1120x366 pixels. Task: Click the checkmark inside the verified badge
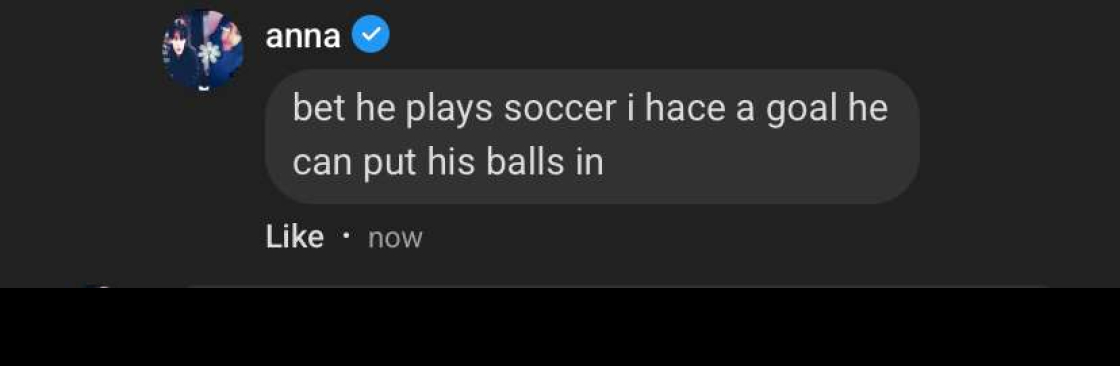click(x=371, y=35)
